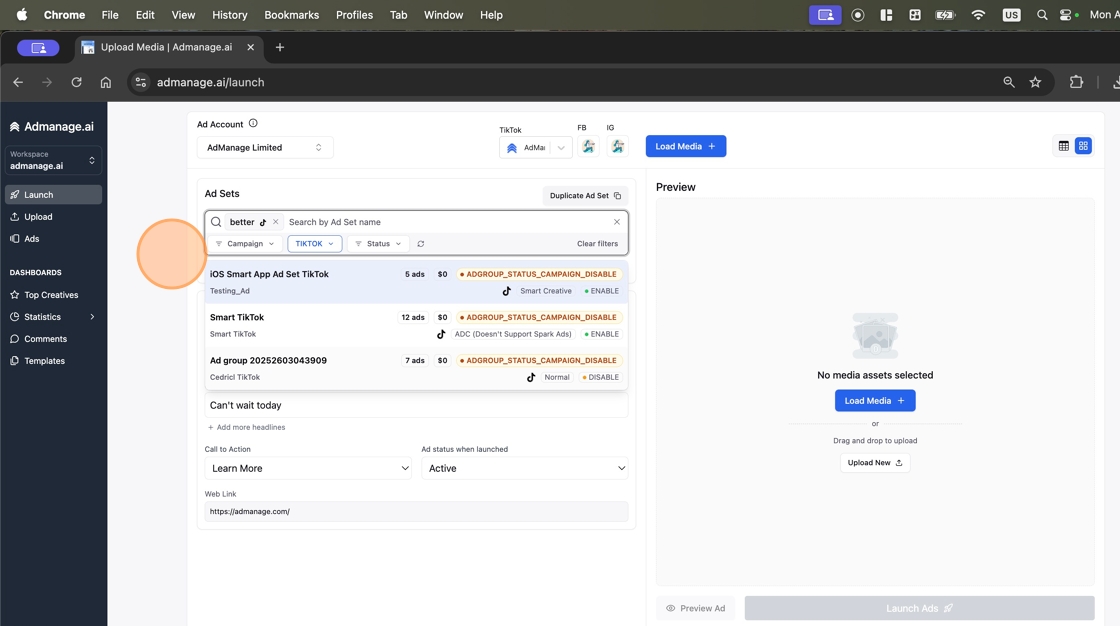
Task: Open Top Creatives in the sidebar
Action: (x=51, y=295)
